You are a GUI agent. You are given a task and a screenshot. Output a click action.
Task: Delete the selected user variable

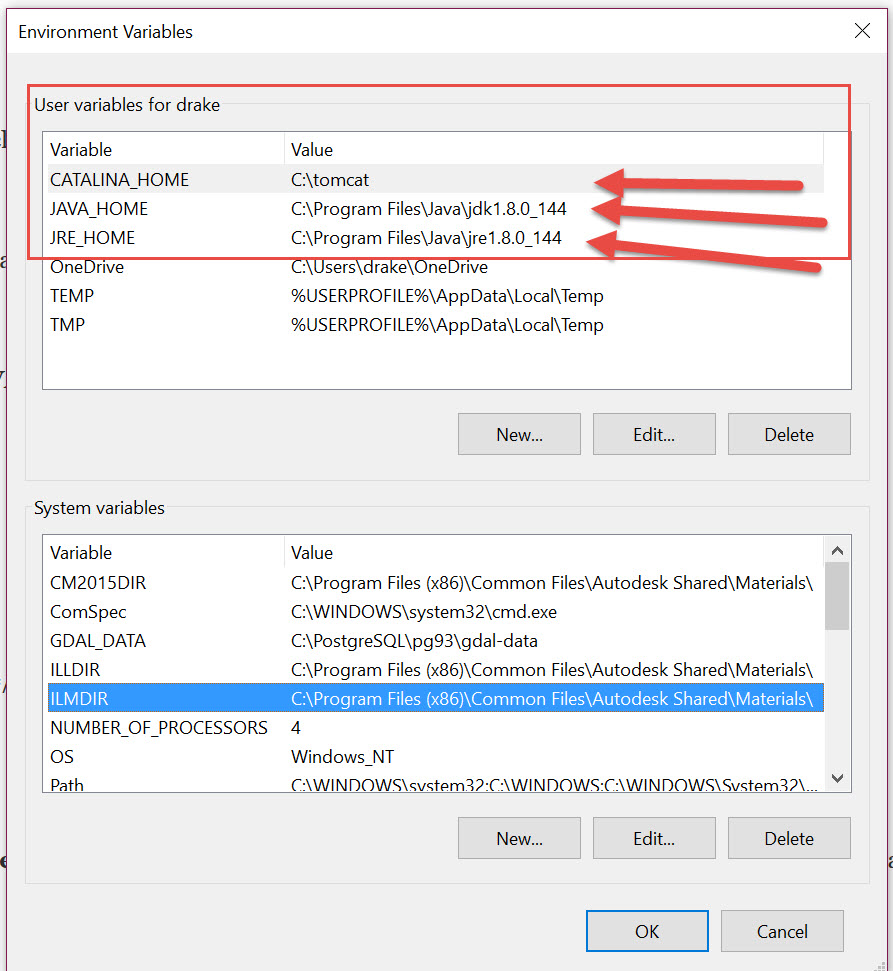click(789, 434)
